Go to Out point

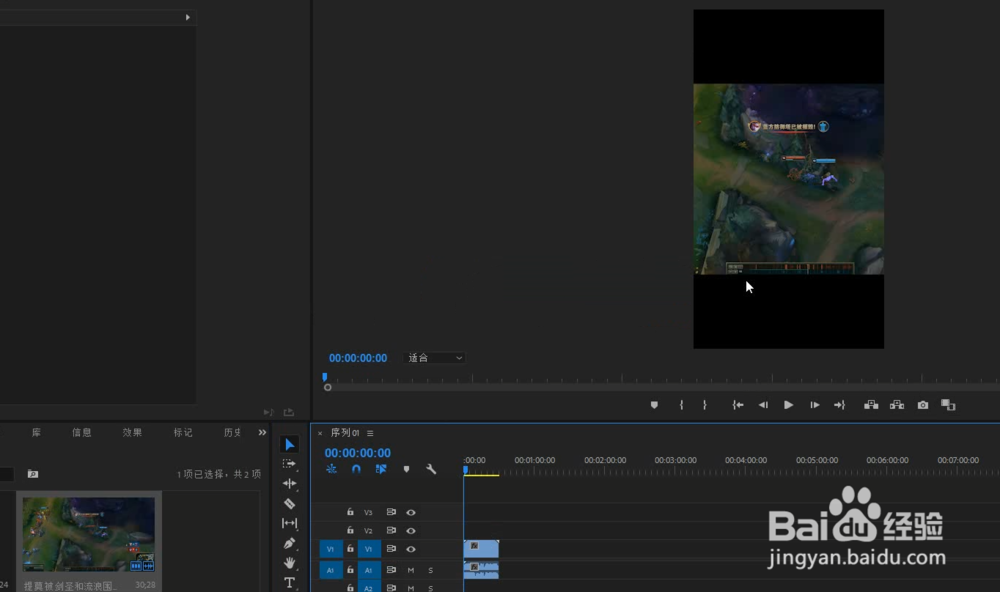[839, 405]
